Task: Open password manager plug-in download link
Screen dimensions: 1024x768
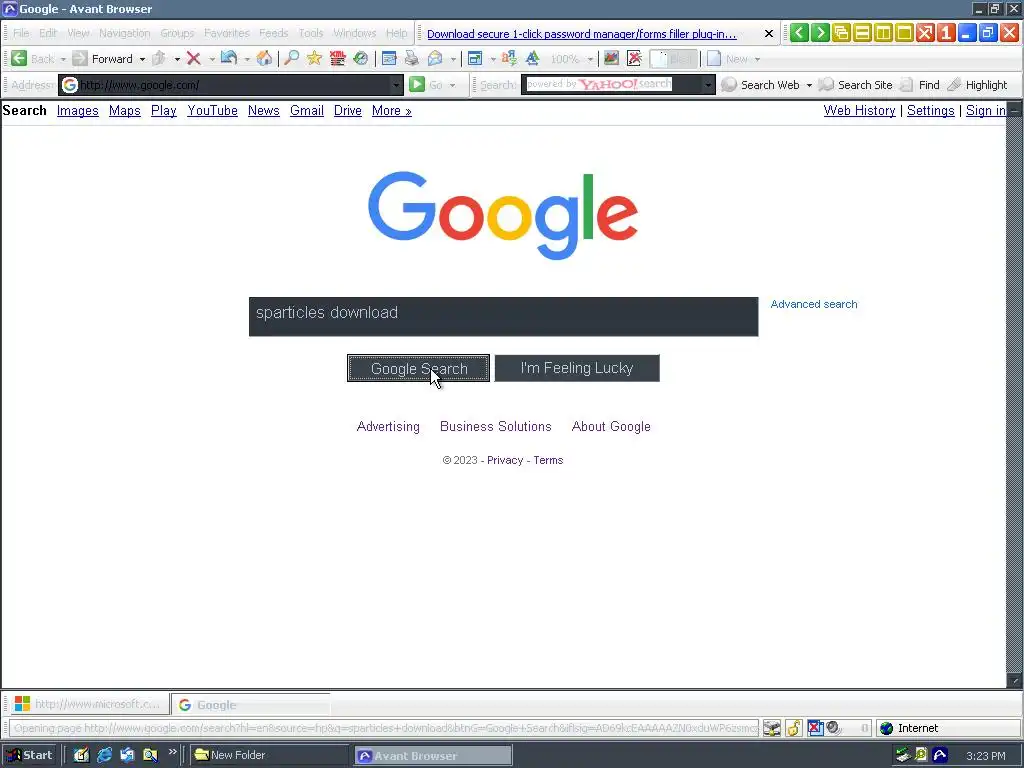Action: [x=582, y=34]
